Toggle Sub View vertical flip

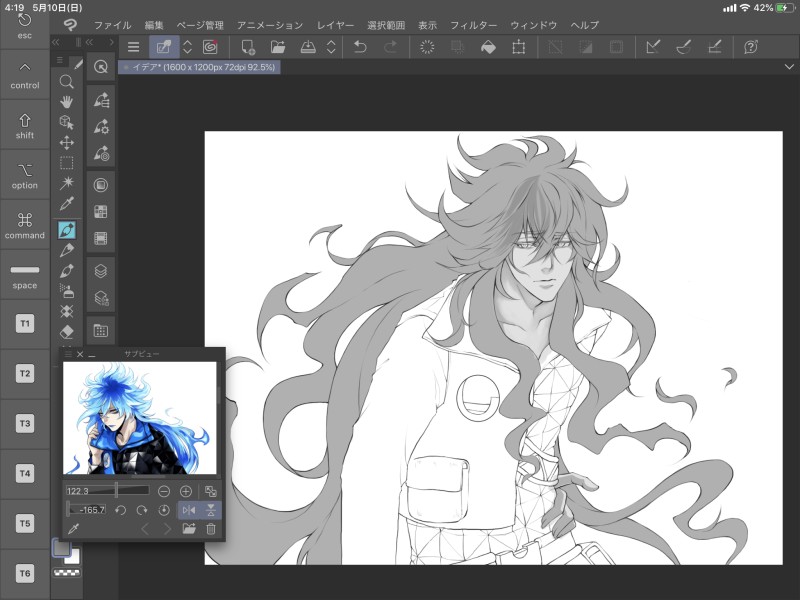coord(211,510)
